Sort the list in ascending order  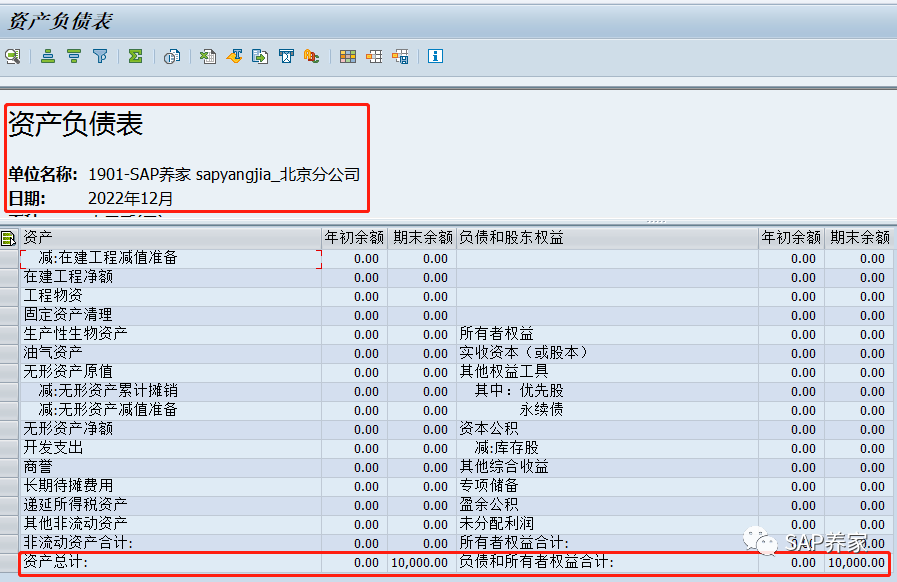pyautogui.click(x=48, y=56)
